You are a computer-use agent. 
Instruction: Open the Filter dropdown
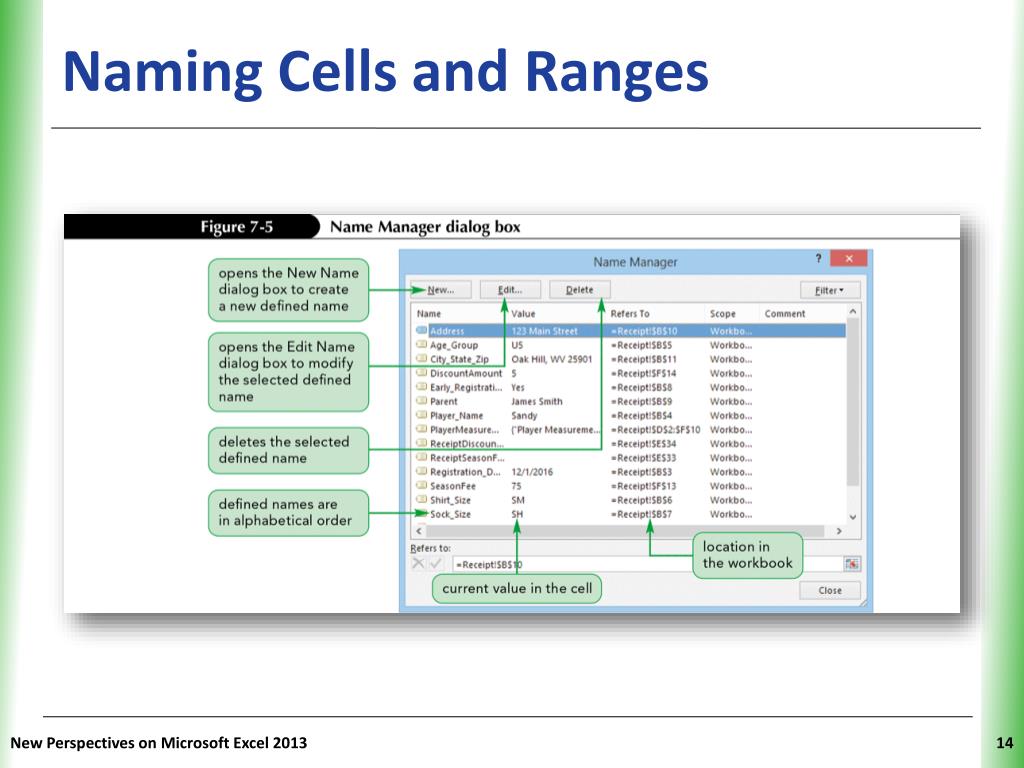[830, 290]
